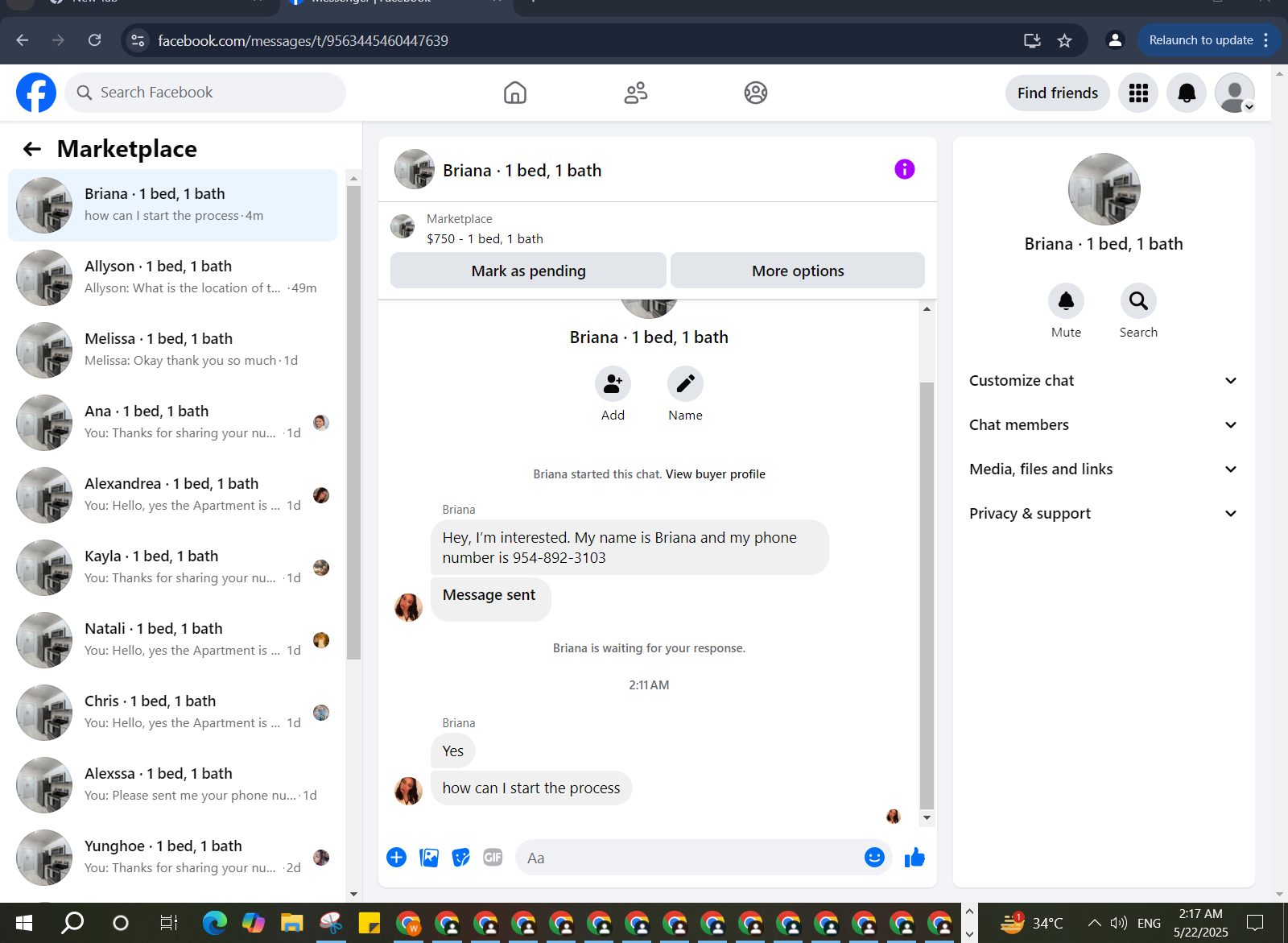Bookmark this page with the star icon

(x=1064, y=40)
